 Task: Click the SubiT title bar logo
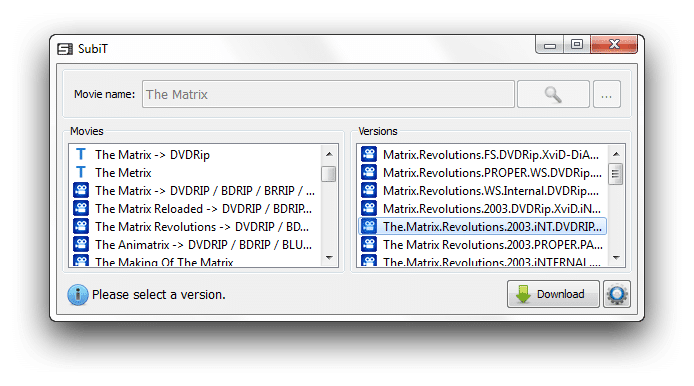(65, 49)
